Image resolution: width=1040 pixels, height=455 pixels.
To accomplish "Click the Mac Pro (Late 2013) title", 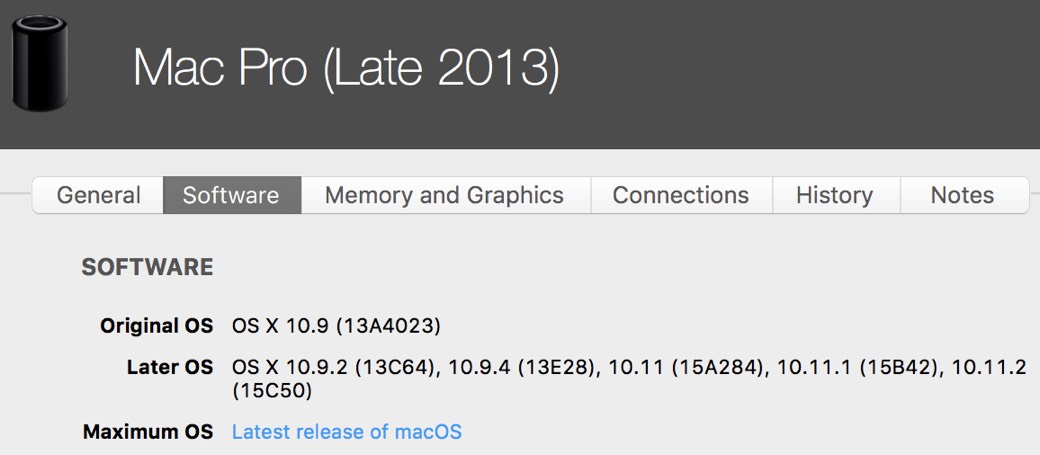I will pos(346,66).
